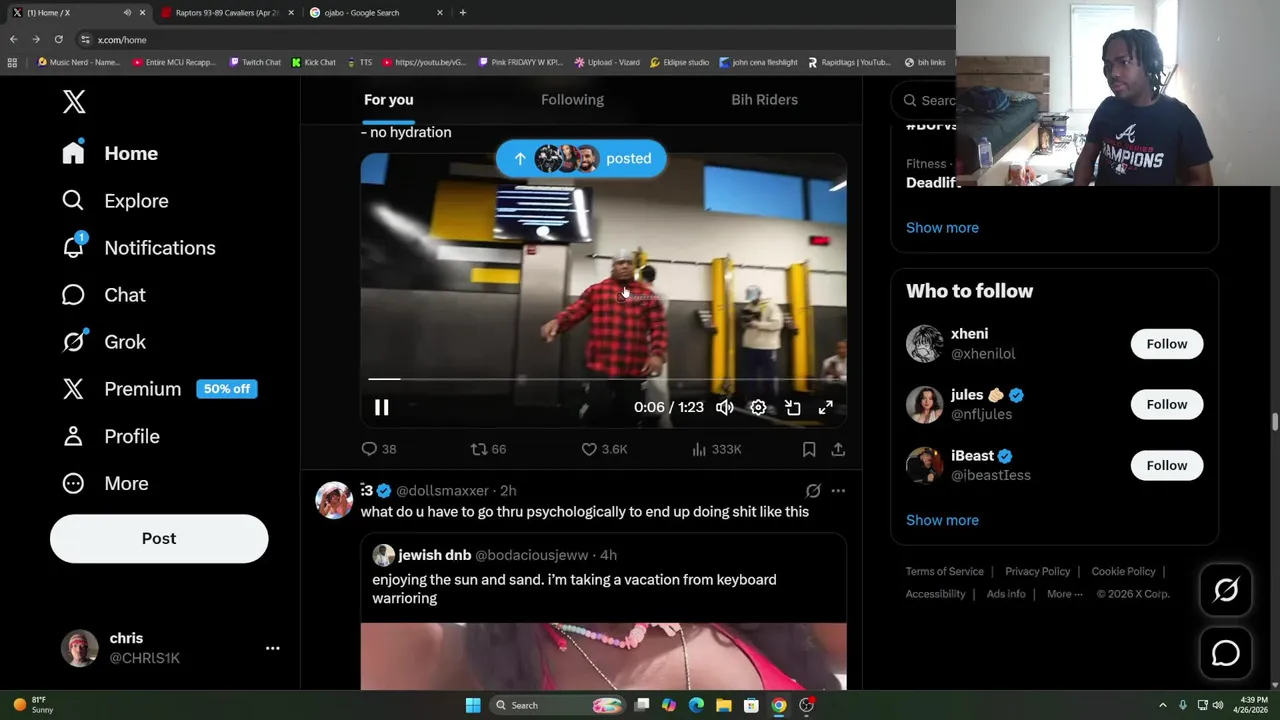This screenshot has width=1280, height=720.
Task: Switch to Raptors 93-89 Cavaliers tab
Action: (226, 13)
